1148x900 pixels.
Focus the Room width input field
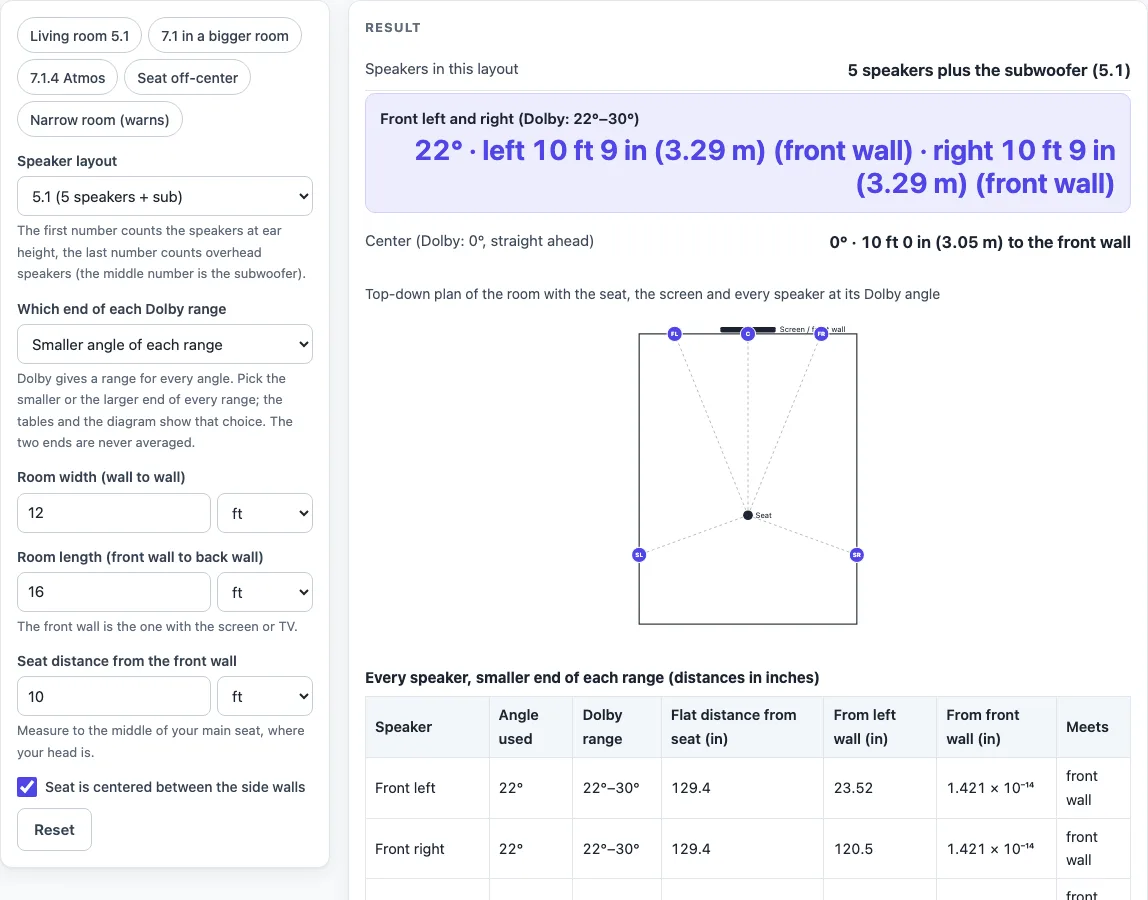tap(113, 513)
